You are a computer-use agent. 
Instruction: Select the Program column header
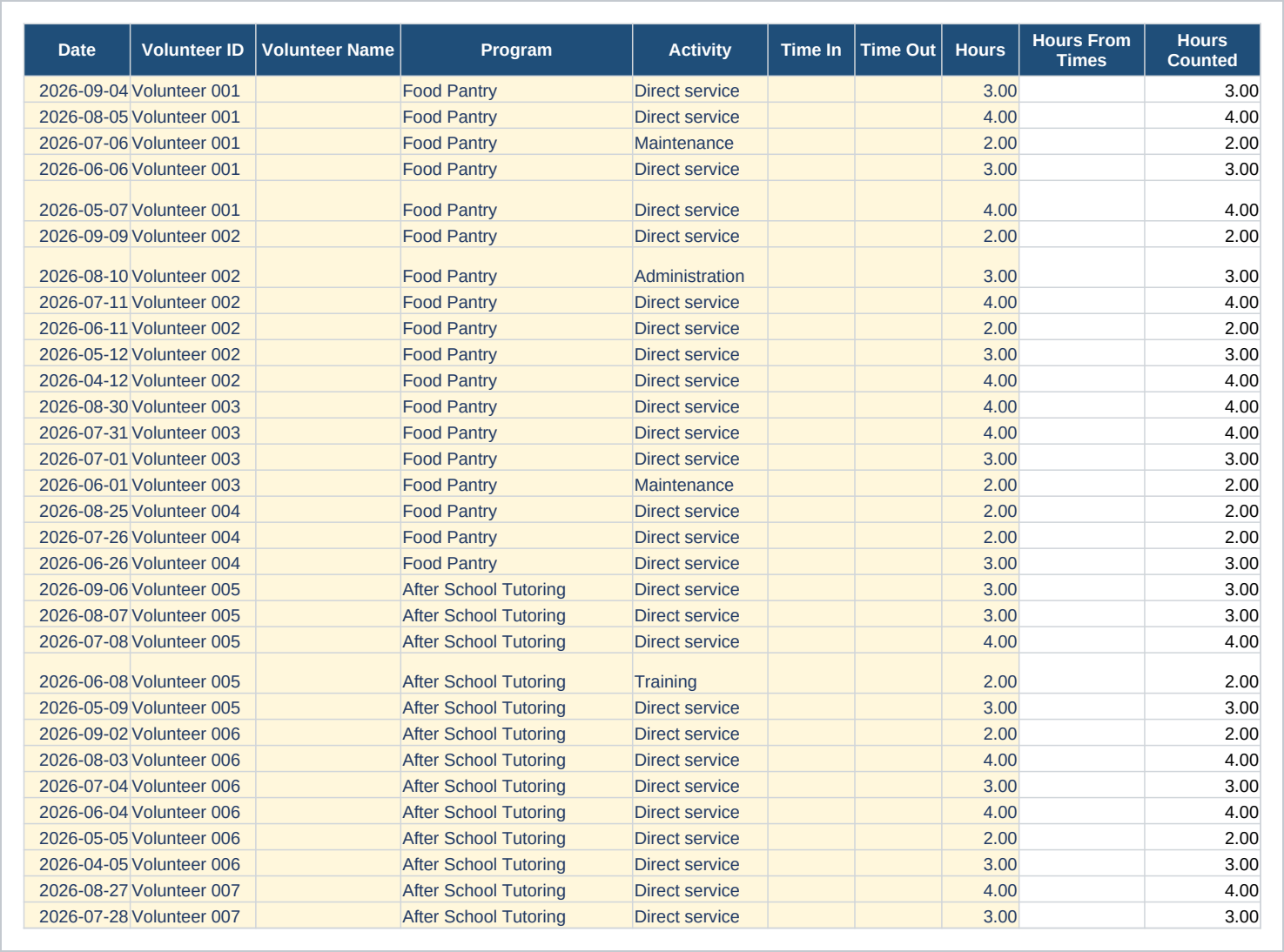(x=516, y=50)
